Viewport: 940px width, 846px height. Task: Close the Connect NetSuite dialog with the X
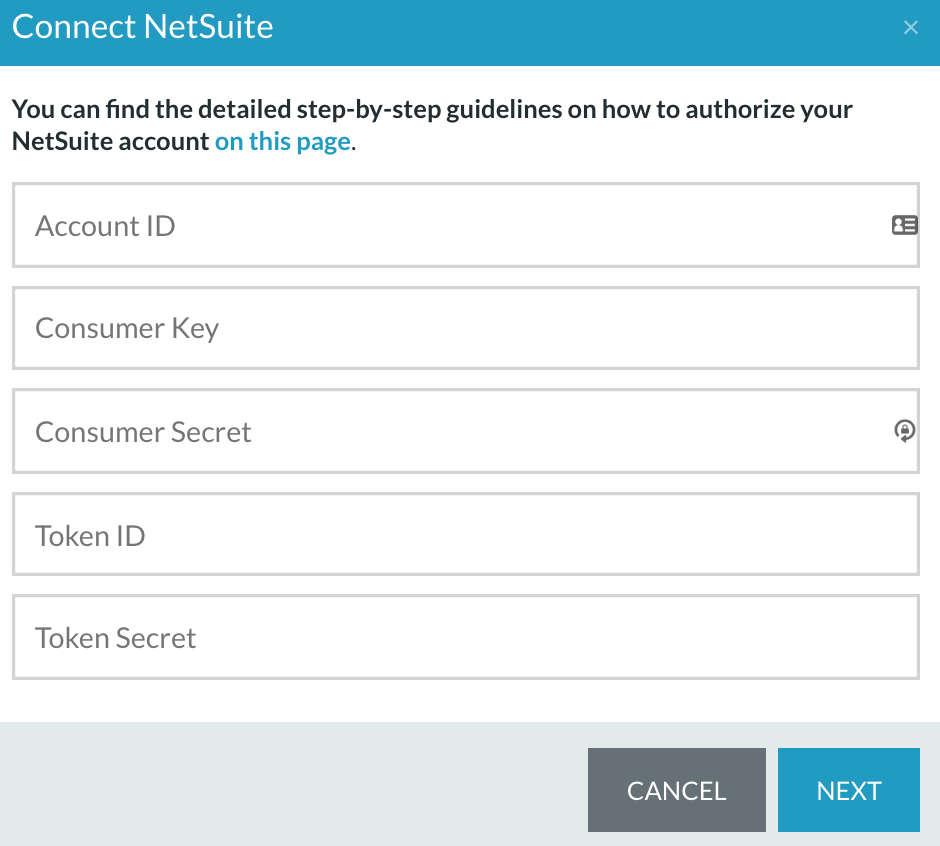(x=911, y=27)
